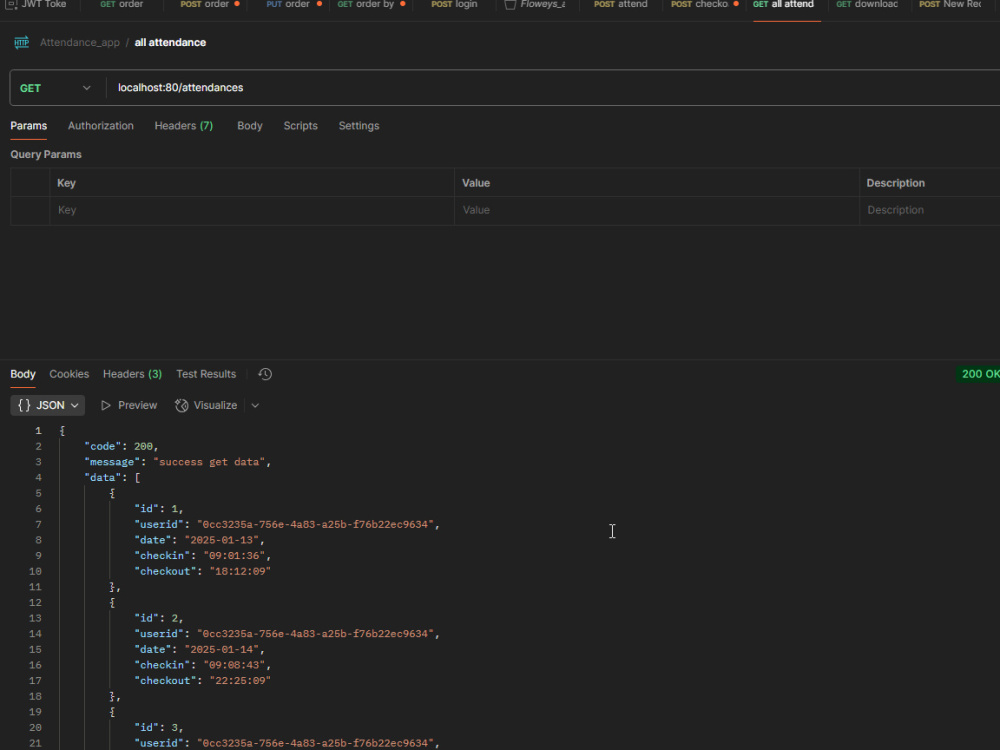Open the Floweys collection tab
Image resolution: width=1000 pixels, height=750 pixels.
pos(536,4)
